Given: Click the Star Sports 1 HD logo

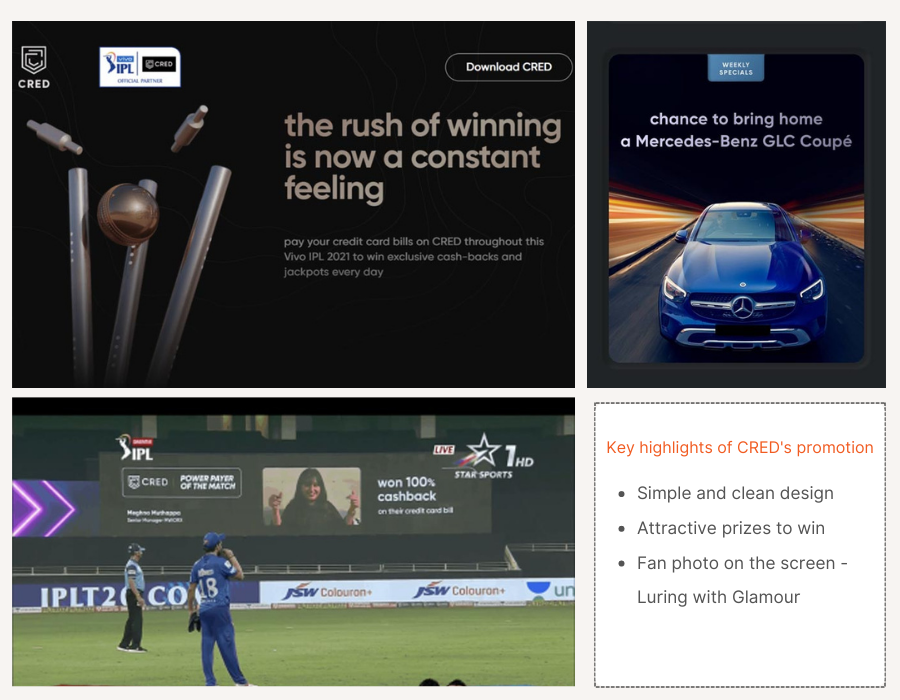Looking at the screenshot, I should [494, 457].
